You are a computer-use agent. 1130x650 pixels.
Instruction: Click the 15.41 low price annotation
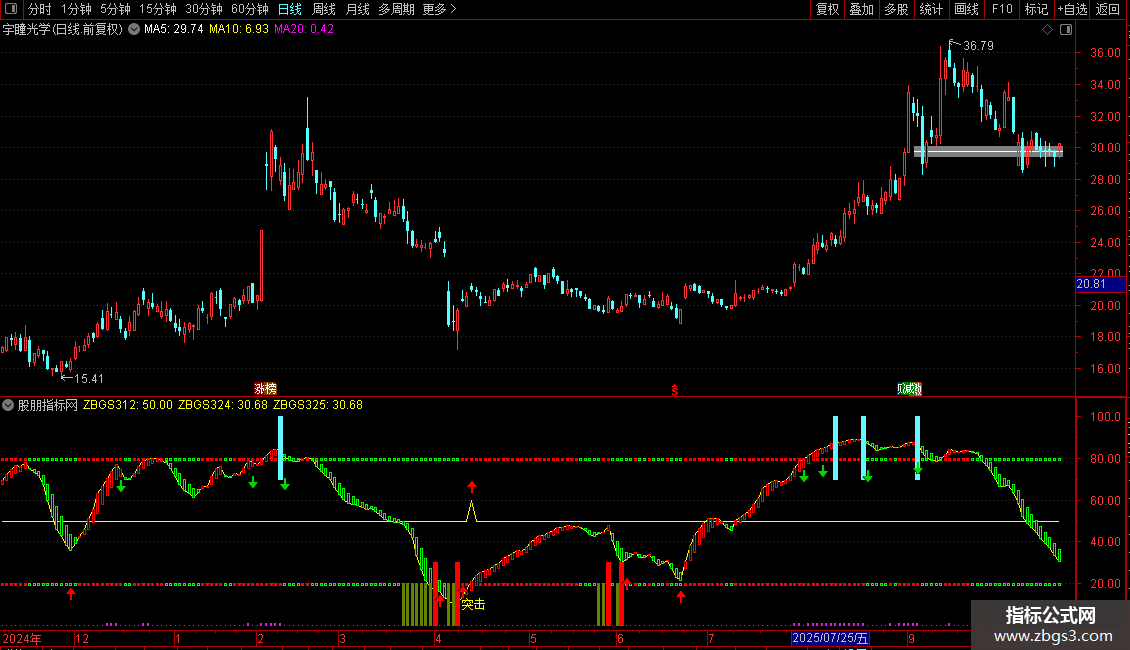pos(89,379)
